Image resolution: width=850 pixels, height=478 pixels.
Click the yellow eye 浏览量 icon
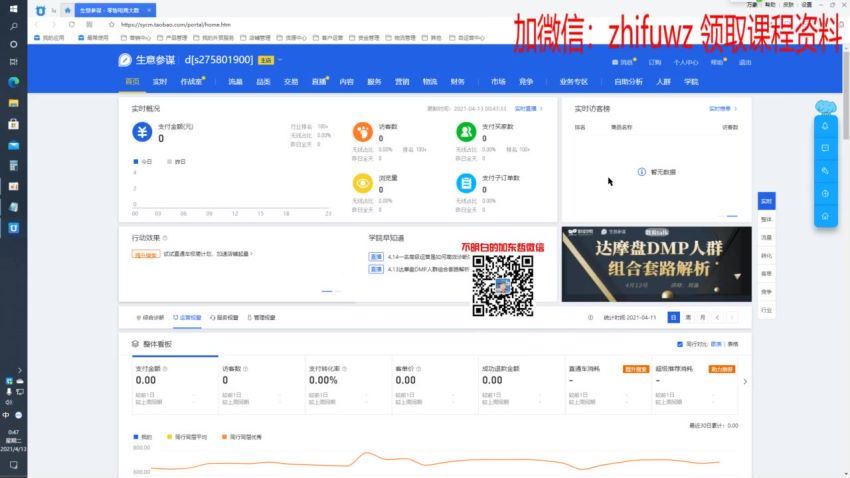pyautogui.click(x=363, y=183)
